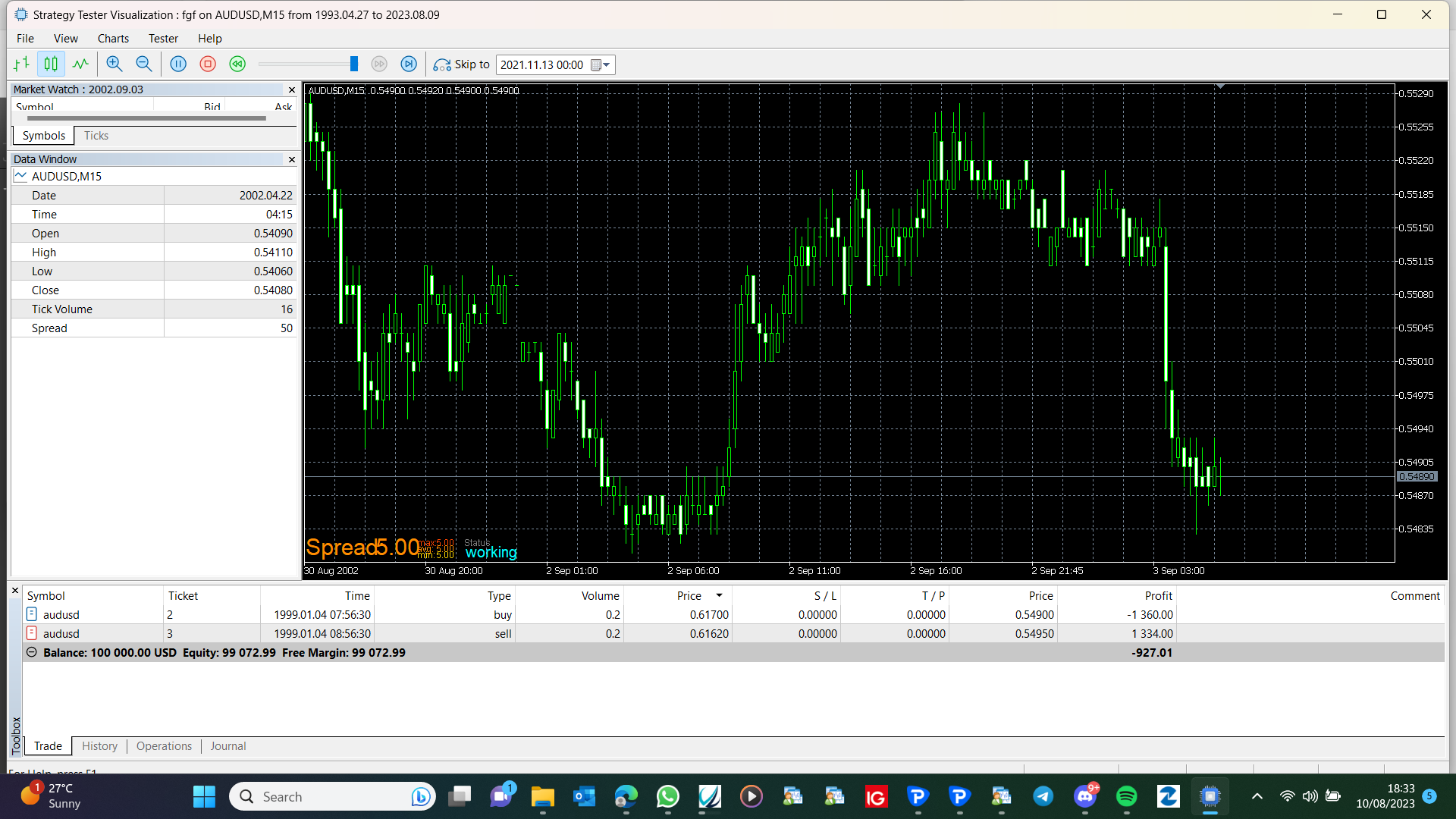Click the 0.54890 current price label
The width and height of the screenshot is (1456, 819).
tap(1417, 477)
